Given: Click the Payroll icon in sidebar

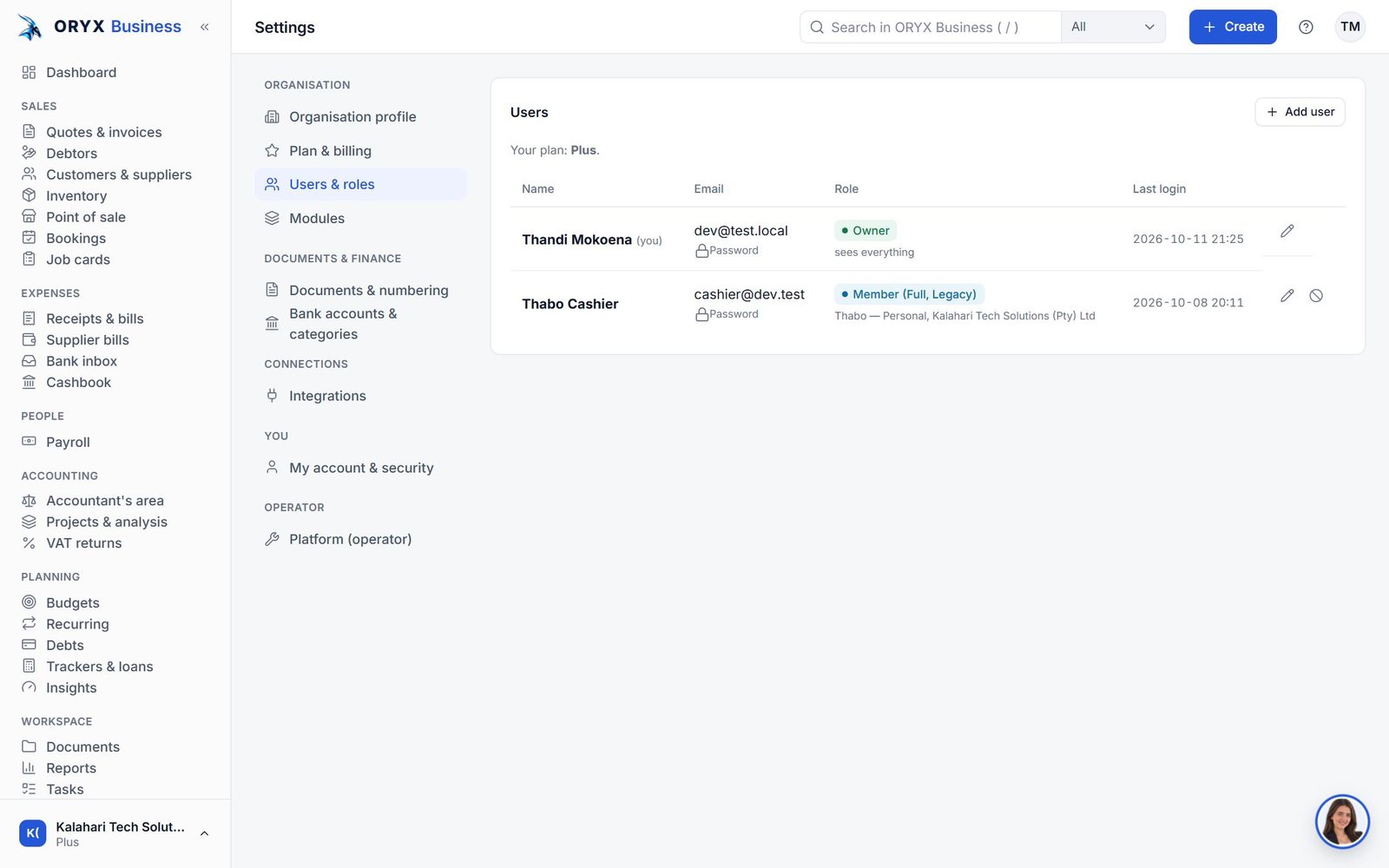Looking at the screenshot, I should tap(29, 441).
